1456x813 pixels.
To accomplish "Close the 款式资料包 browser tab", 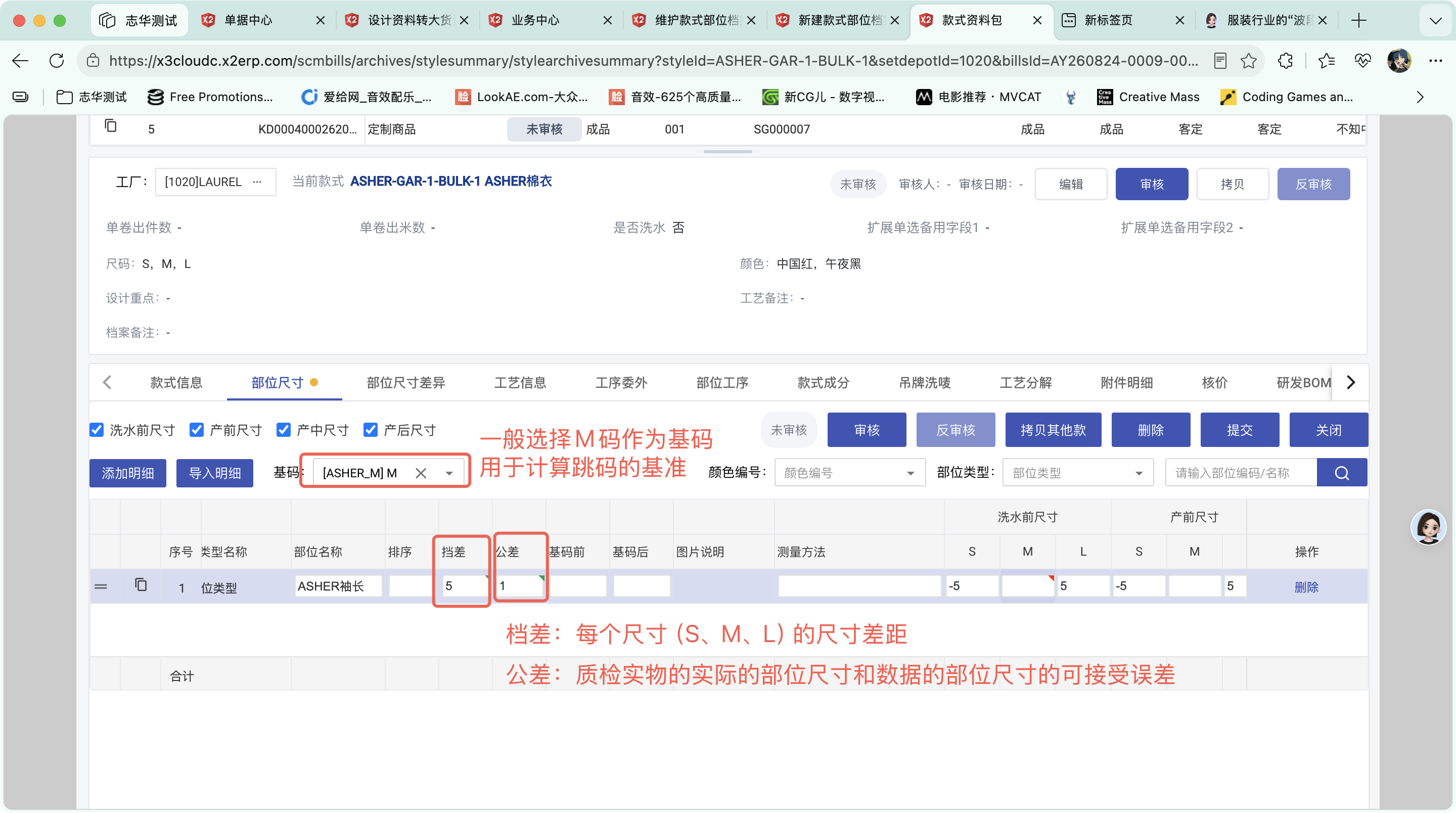I will (1037, 20).
